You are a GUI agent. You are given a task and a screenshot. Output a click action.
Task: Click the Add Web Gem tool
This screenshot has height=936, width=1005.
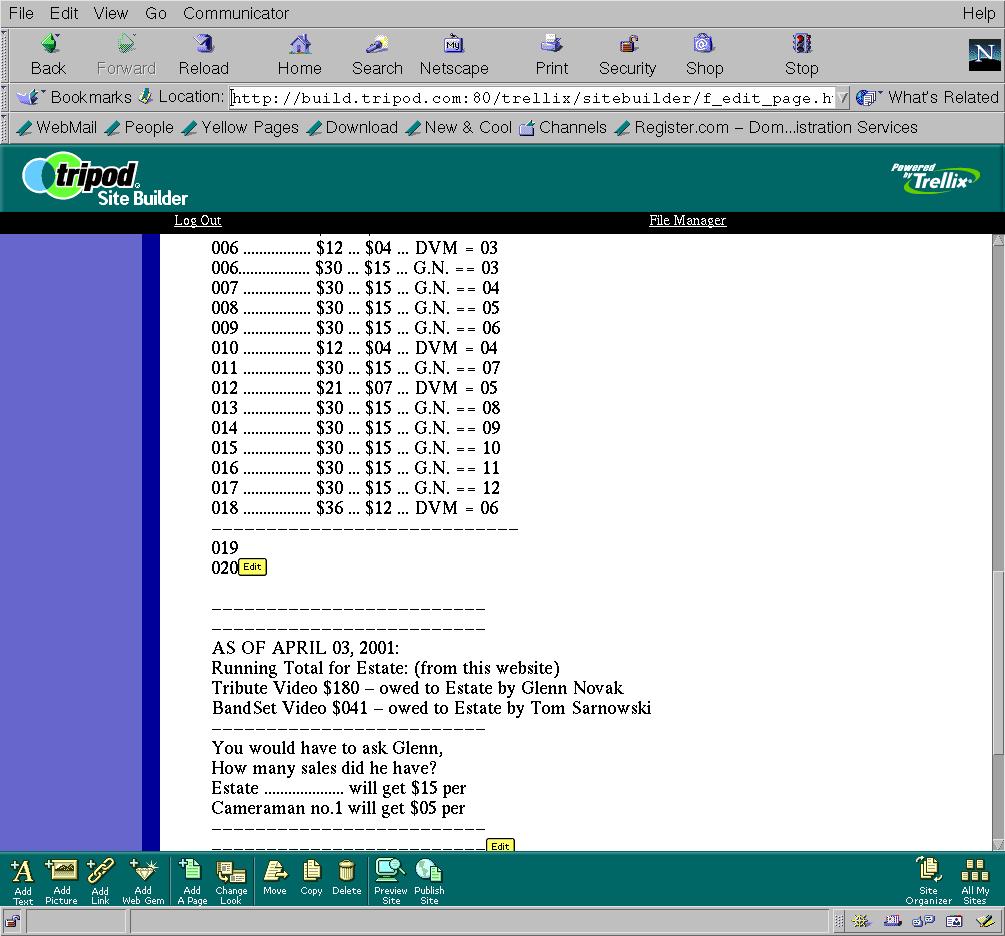143,882
